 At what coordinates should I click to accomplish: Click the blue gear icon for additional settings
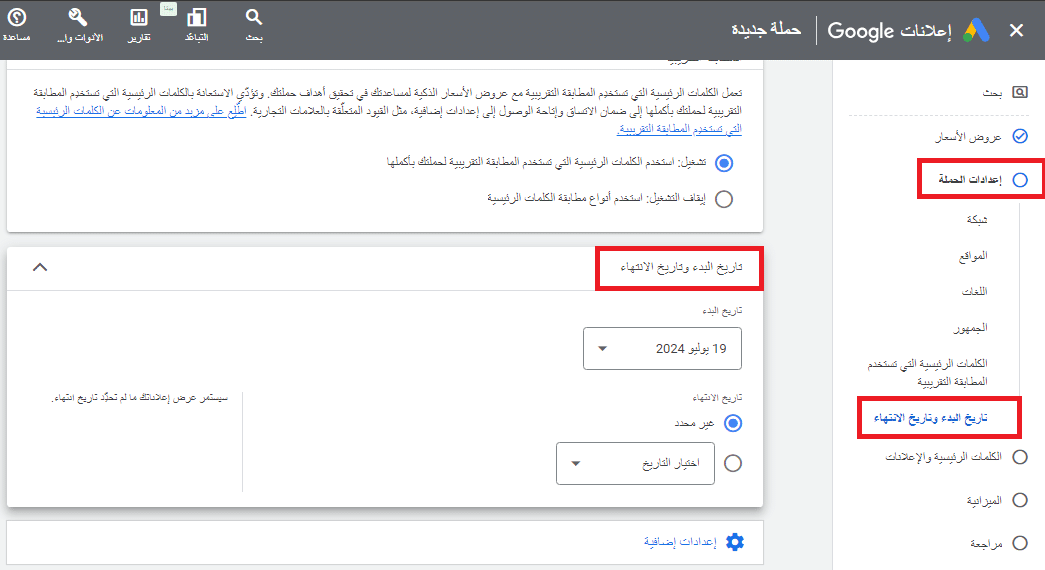(734, 542)
